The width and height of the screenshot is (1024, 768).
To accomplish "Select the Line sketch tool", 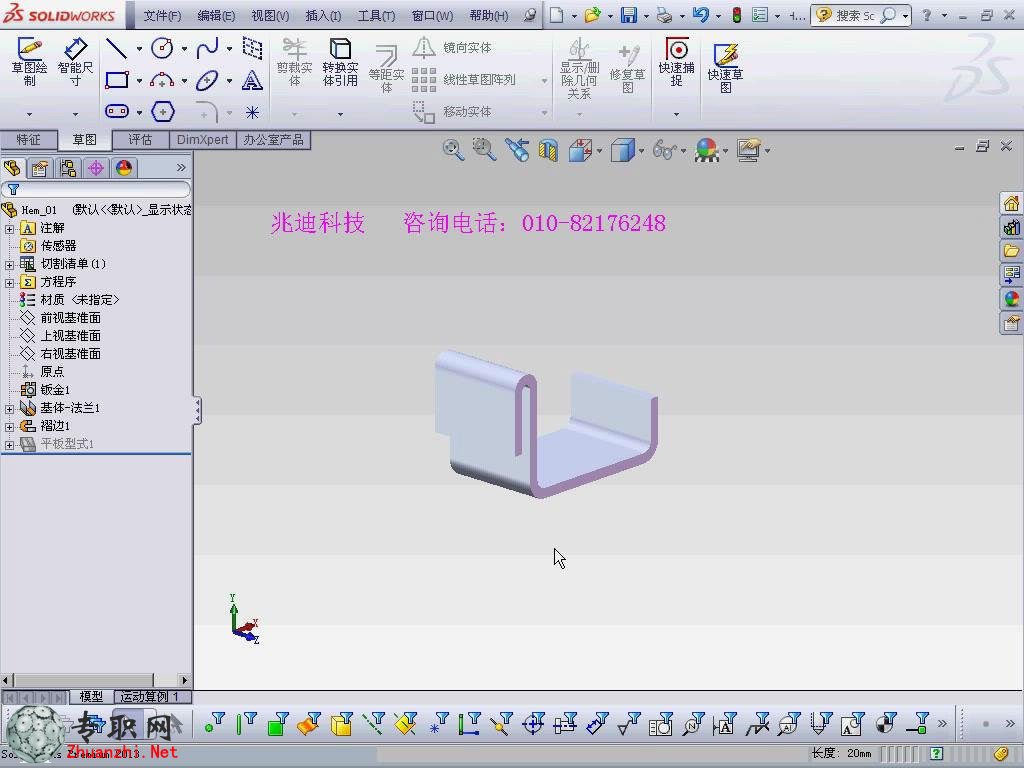I will [x=116, y=48].
